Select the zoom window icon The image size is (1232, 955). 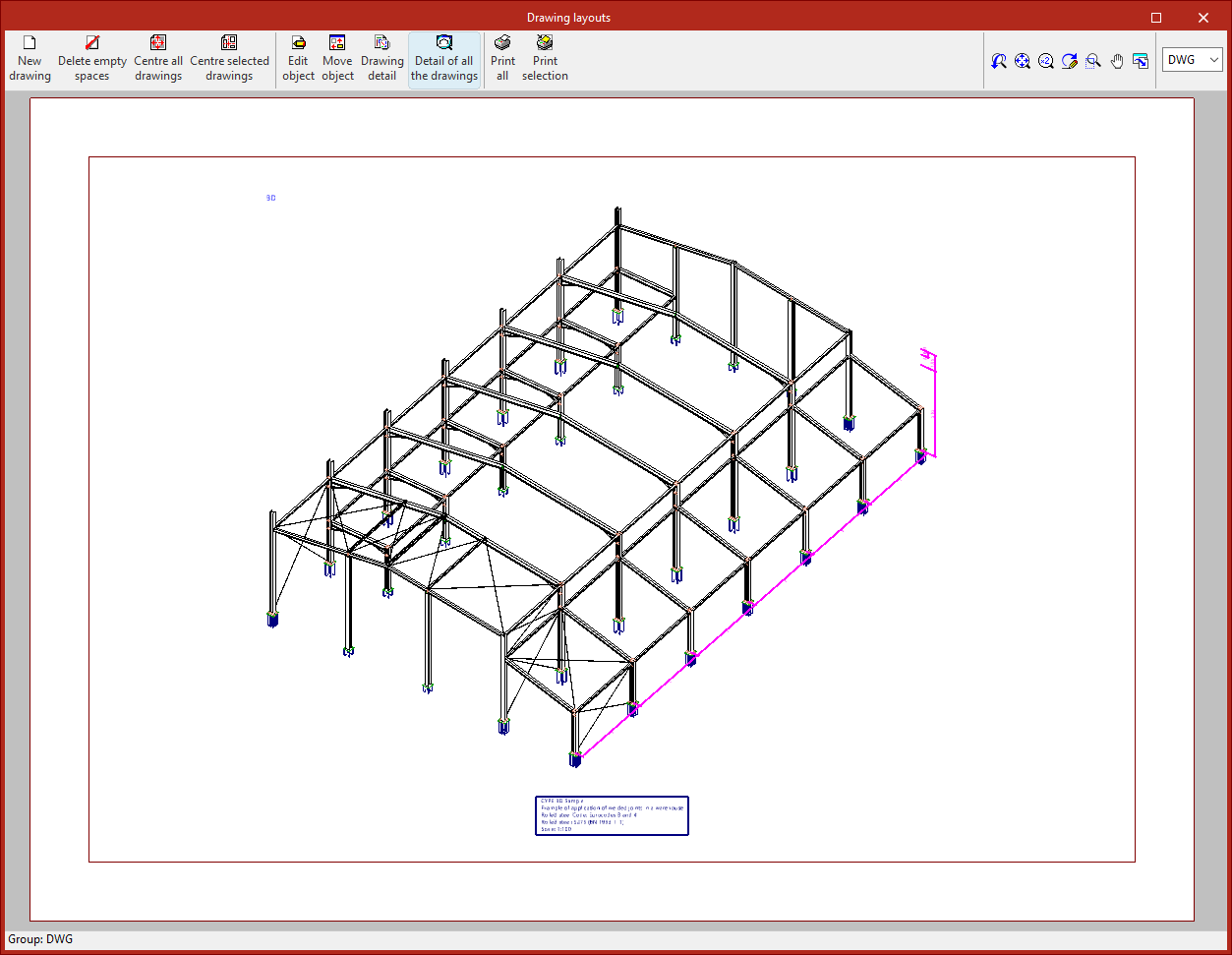[1093, 60]
